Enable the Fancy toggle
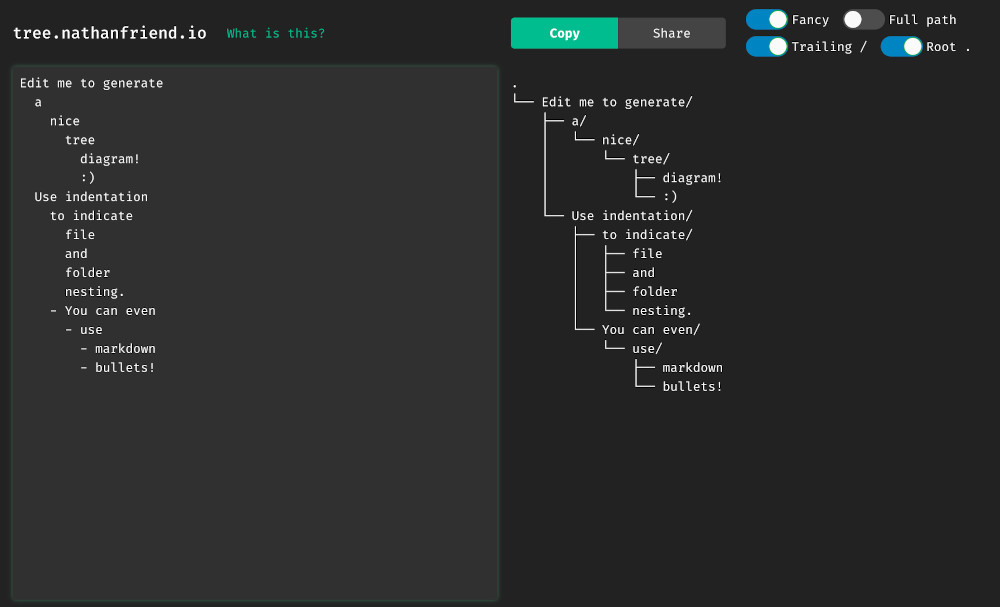This screenshot has height=607, width=1000. coord(766,19)
